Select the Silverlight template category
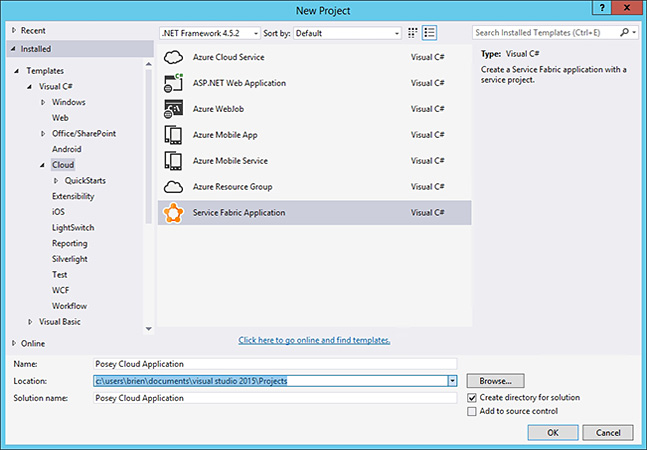647x450 pixels. (70, 259)
